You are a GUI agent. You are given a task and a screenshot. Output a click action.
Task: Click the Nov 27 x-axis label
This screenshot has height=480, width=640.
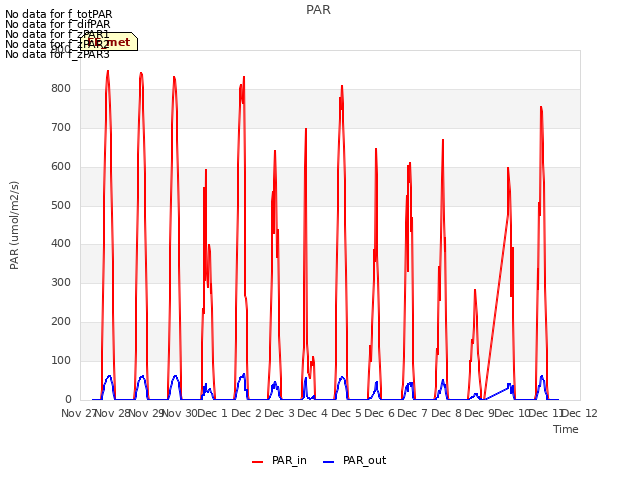pyautogui.click(x=79, y=413)
